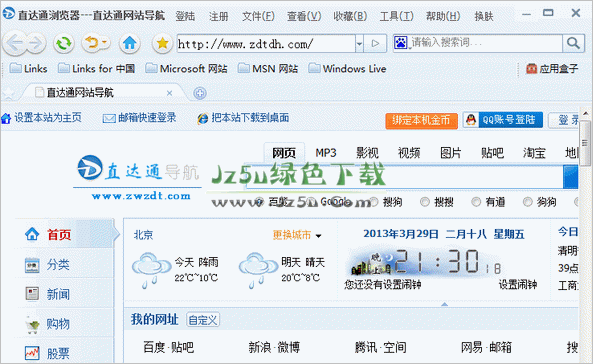Open the 收藏(B) menu
This screenshot has height=364, width=593.
tap(350, 16)
